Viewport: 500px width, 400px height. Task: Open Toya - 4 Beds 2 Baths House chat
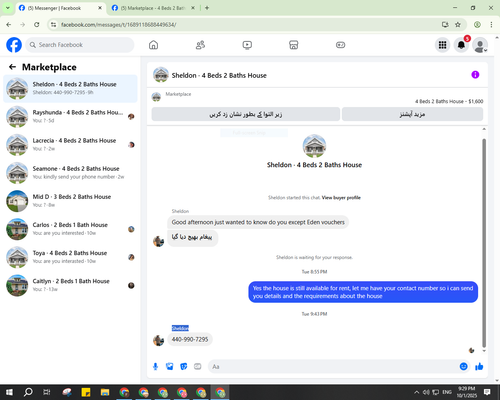(70, 257)
